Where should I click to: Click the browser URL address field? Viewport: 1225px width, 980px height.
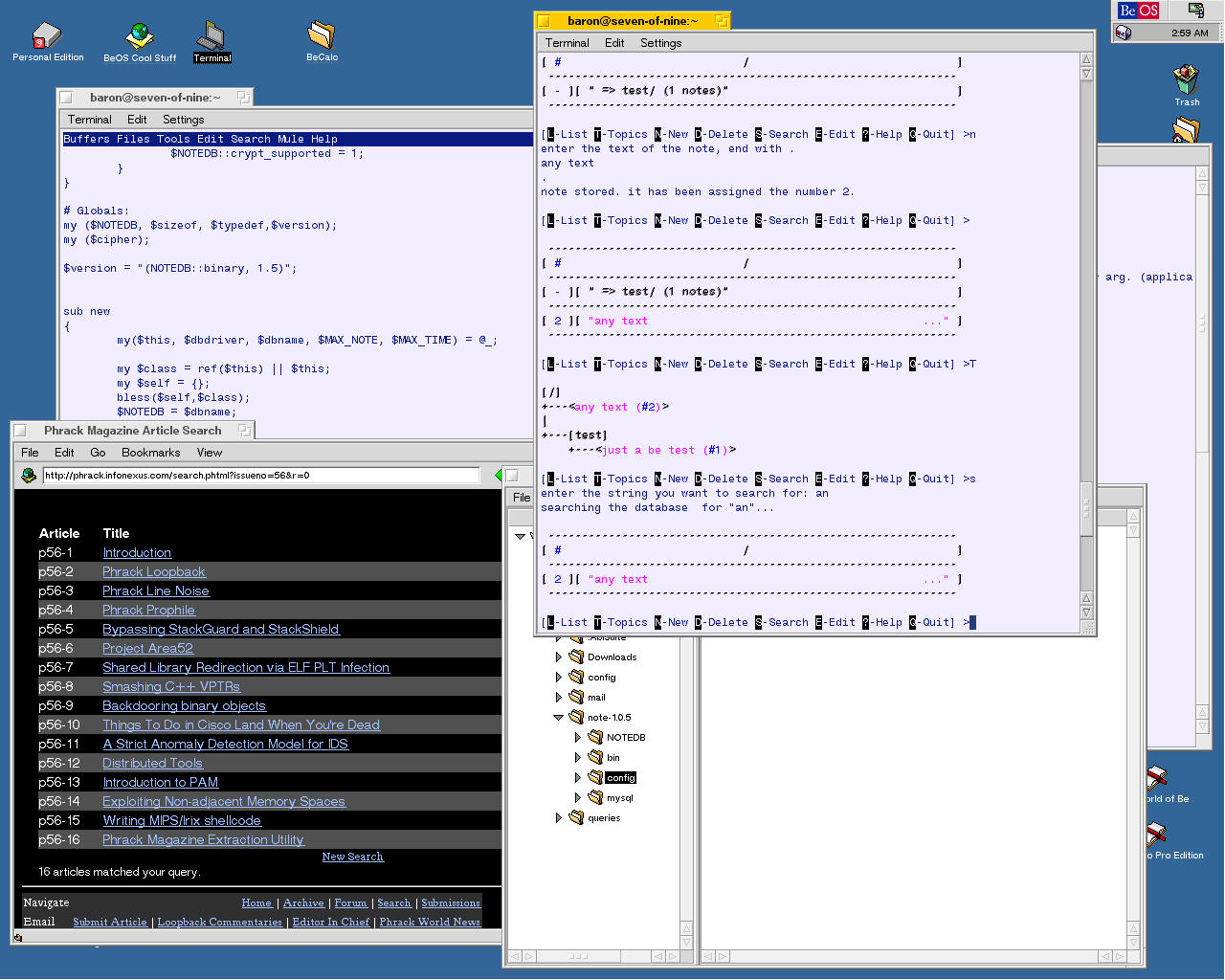pyautogui.click(x=260, y=476)
